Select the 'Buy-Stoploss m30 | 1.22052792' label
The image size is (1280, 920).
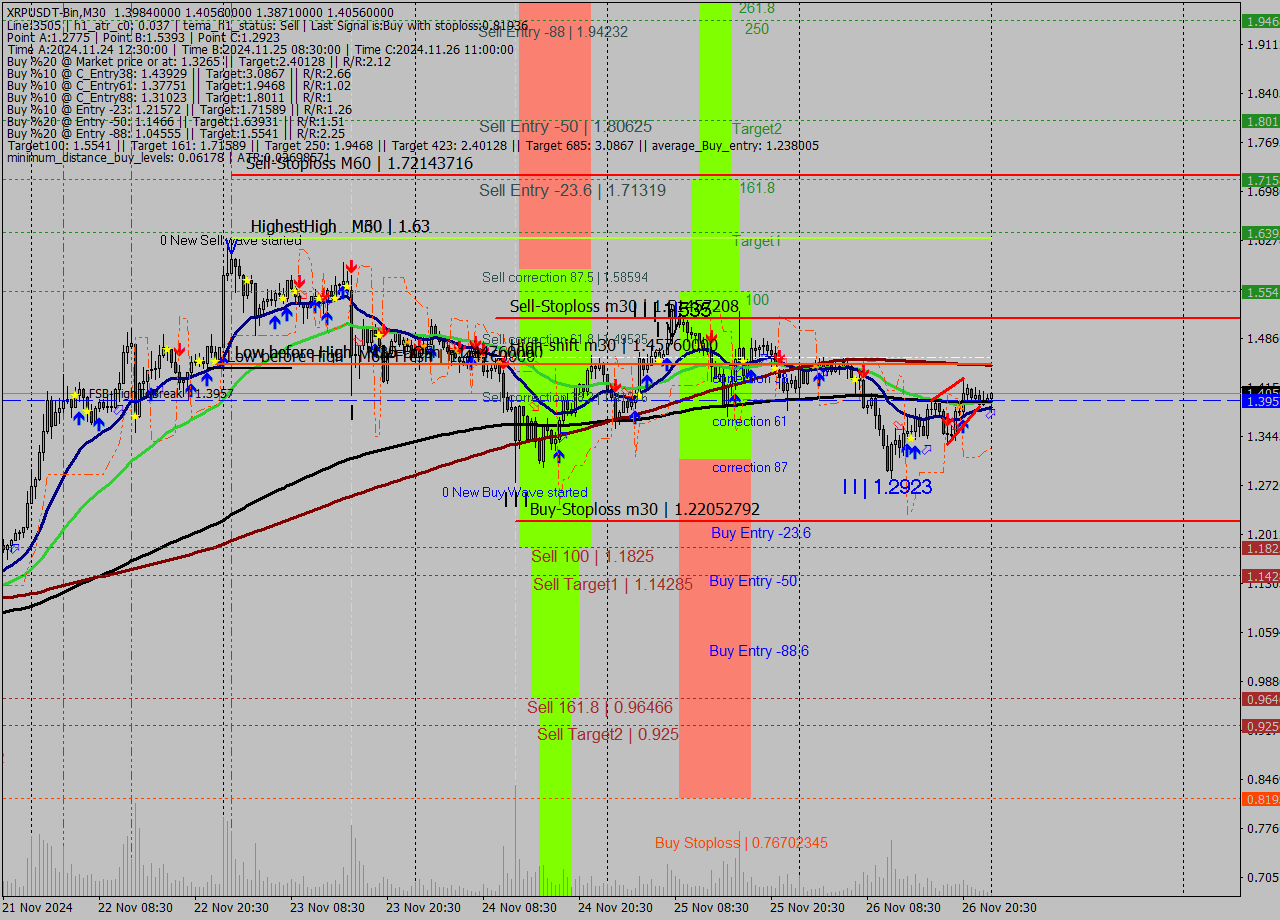click(x=645, y=509)
